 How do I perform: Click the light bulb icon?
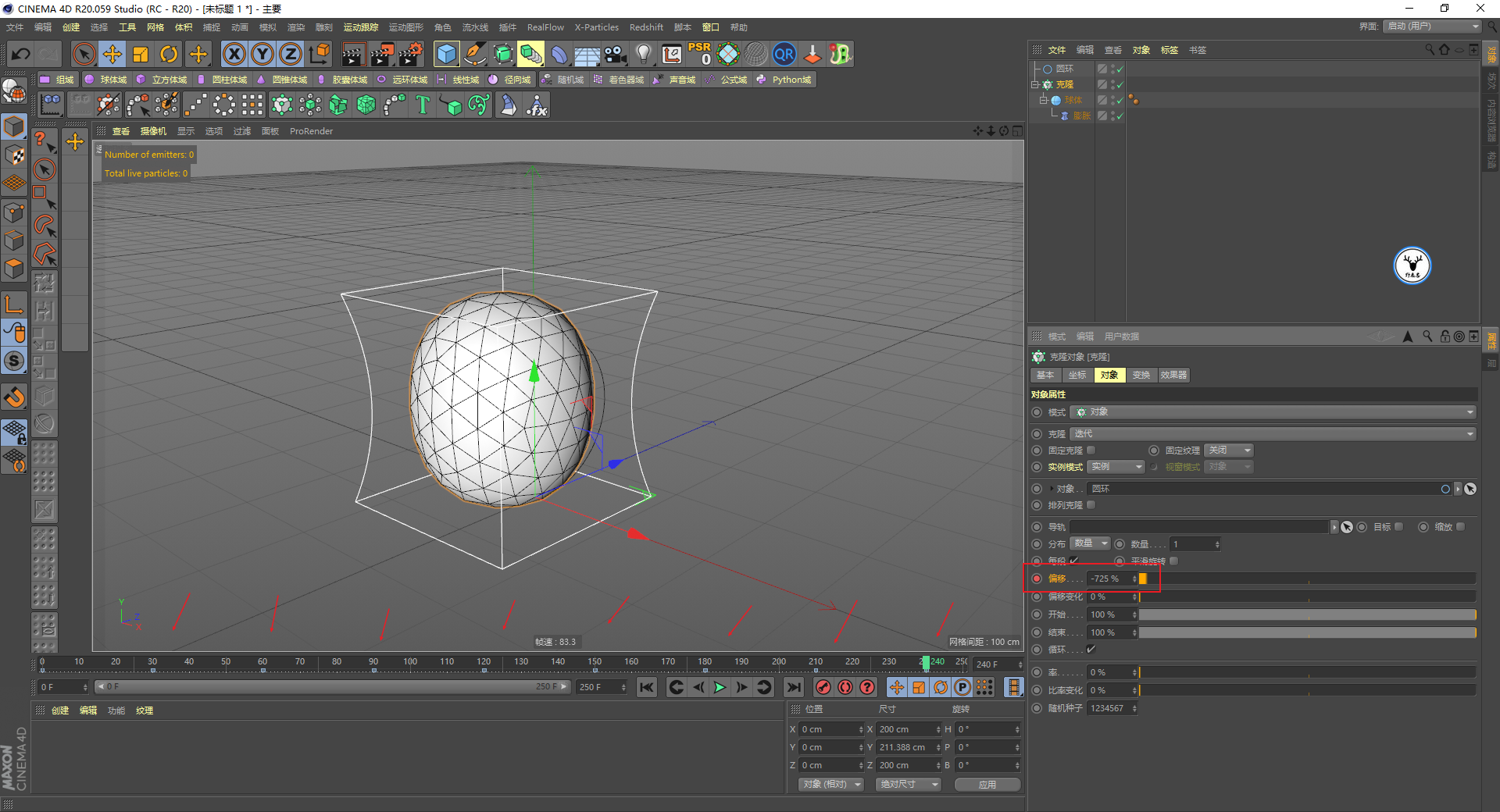[x=643, y=54]
